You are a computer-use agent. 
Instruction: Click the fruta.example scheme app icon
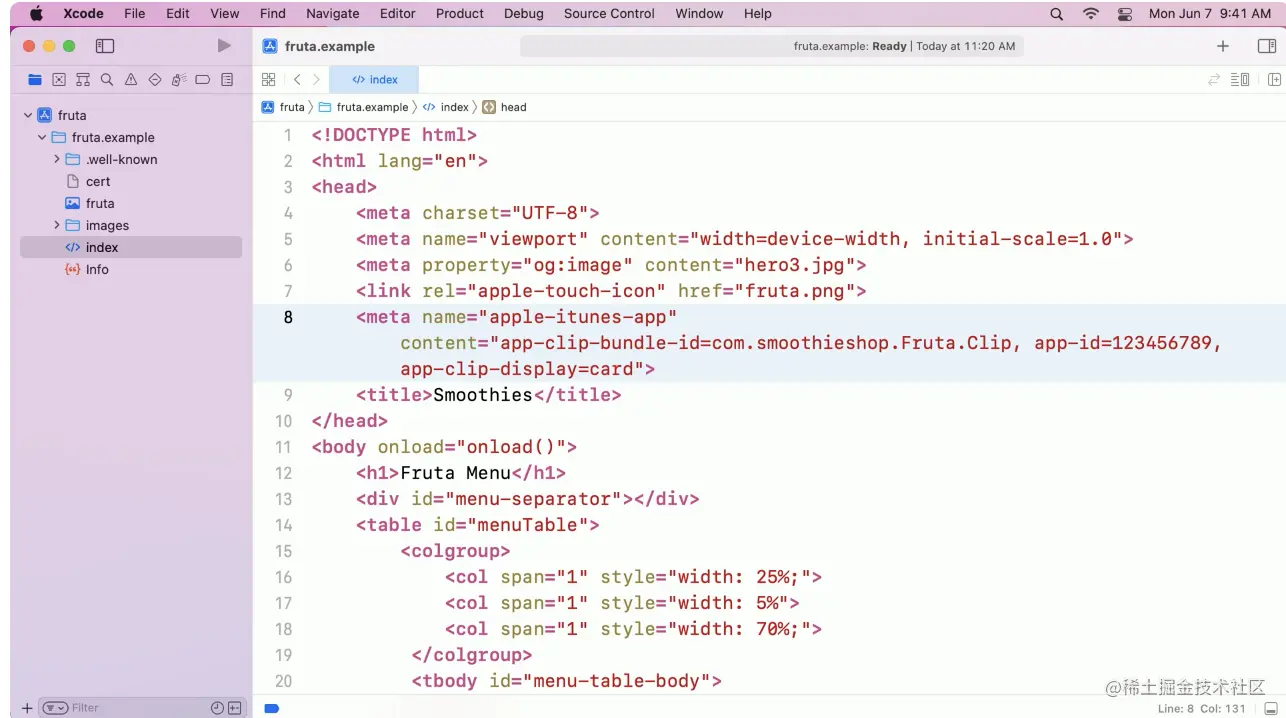click(x=269, y=46)
